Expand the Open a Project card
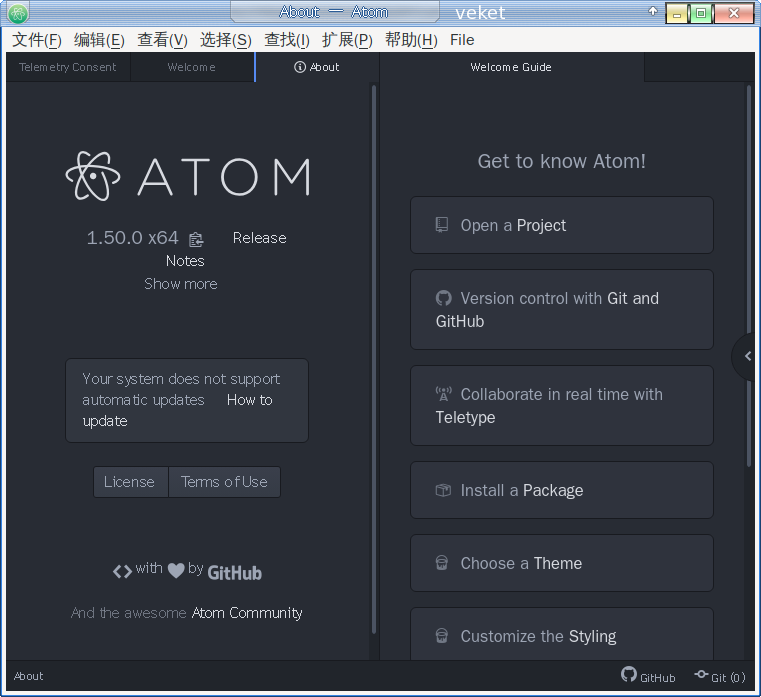 [x=562, y=225]
